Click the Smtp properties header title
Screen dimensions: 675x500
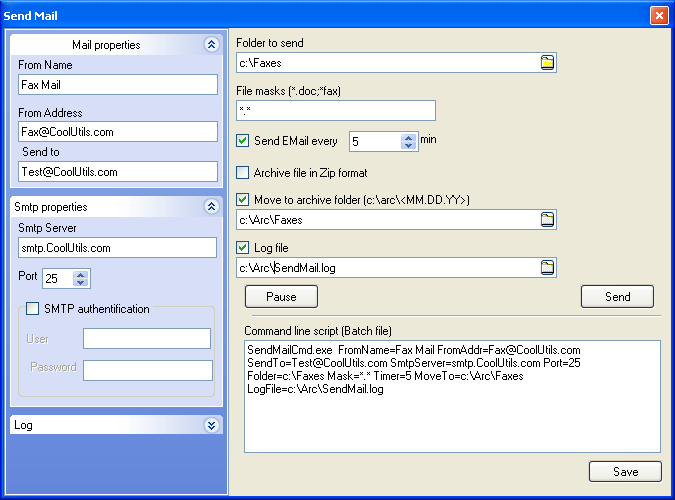(x=51, y=207)
